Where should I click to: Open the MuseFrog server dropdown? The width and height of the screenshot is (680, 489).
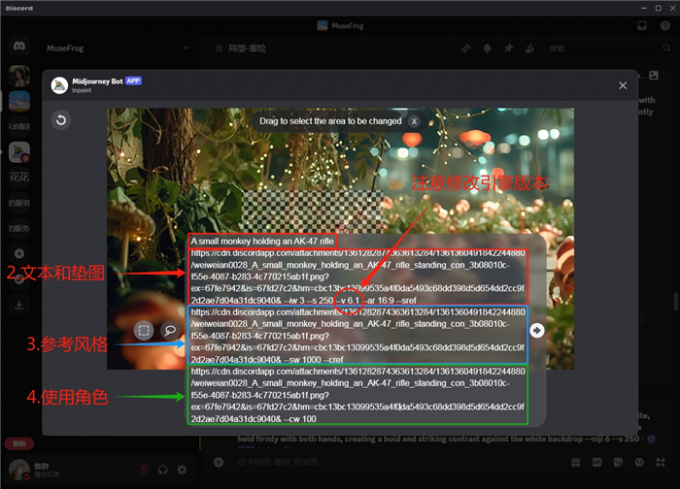[186, 48]
